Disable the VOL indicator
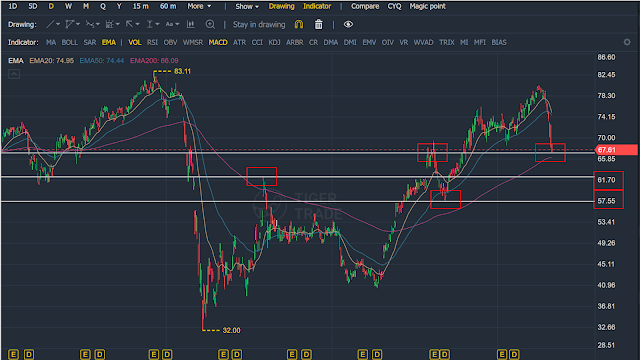The height and width of the screenshot is (360, 640). pyautogui.click(x=134, y=42)
